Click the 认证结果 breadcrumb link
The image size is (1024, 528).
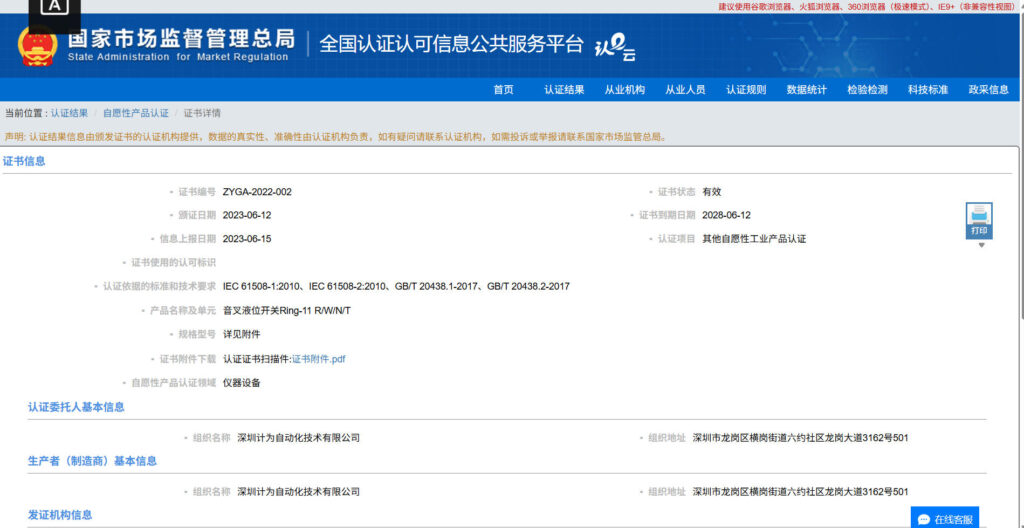pyautogui.click(x=69, y=113)
